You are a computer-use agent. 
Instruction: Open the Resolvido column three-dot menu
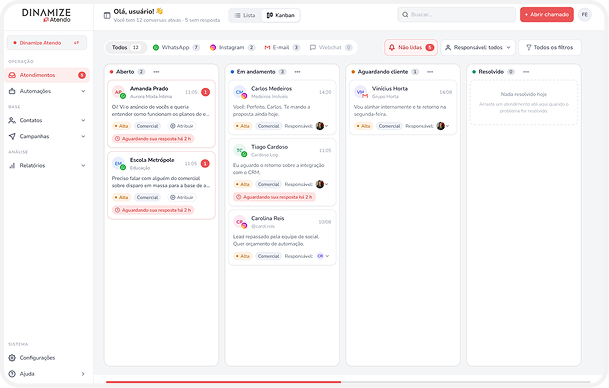point(526,72)
